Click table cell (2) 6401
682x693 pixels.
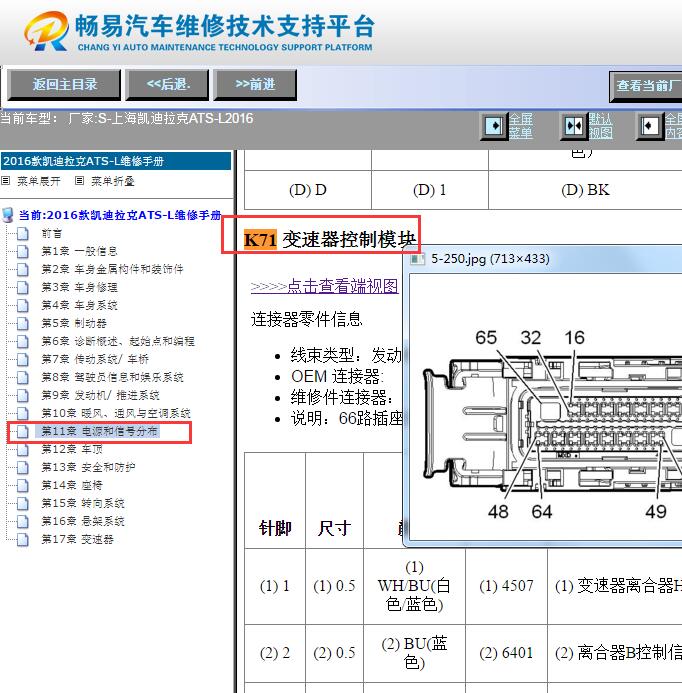tap(507, 653)
